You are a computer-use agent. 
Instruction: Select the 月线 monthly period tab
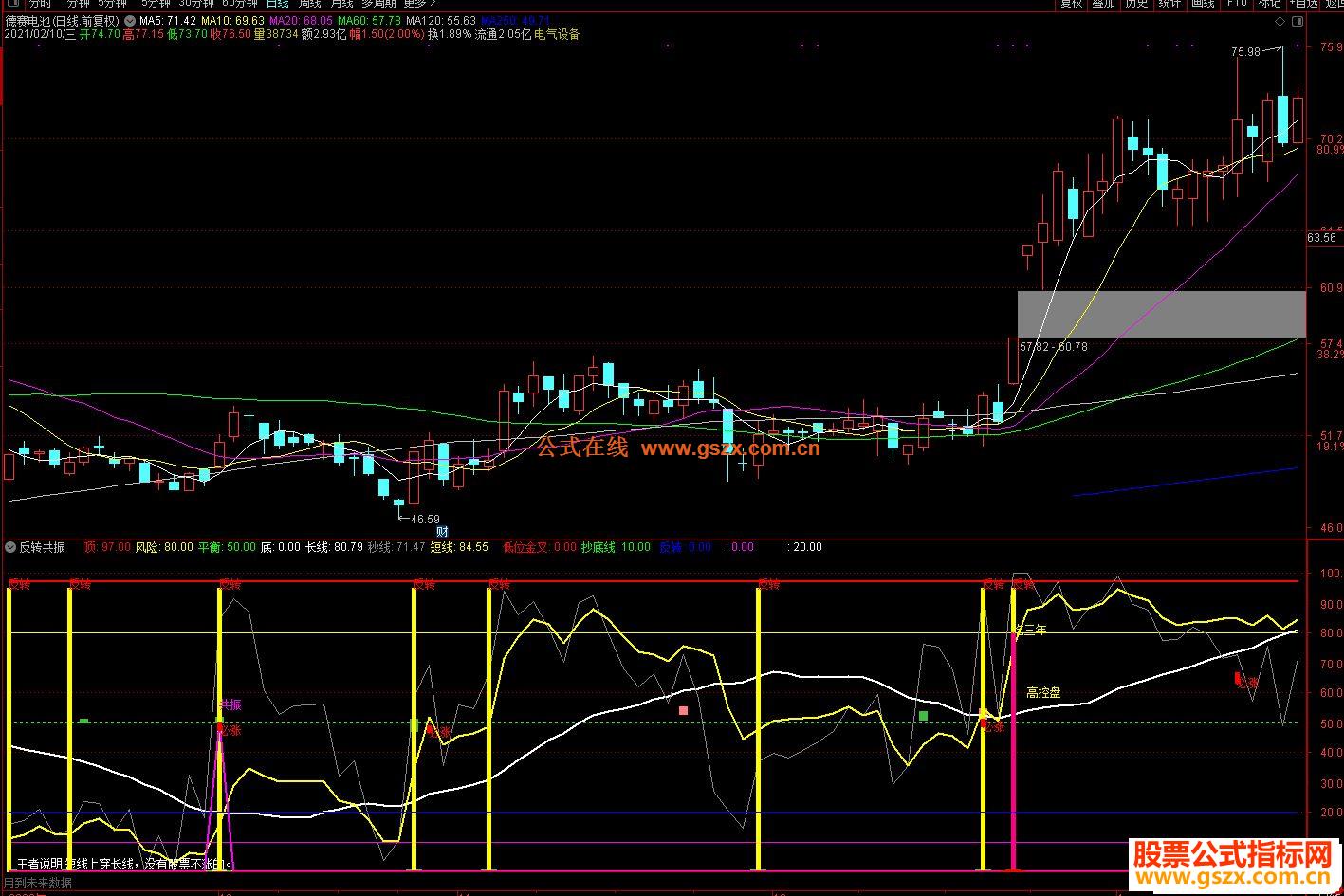[x=341, y=3]
